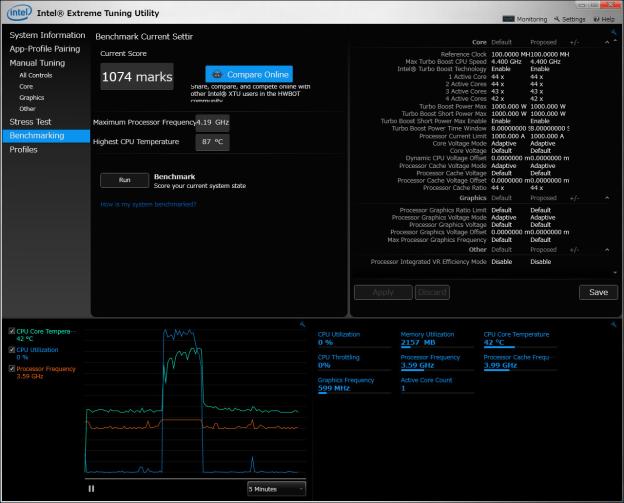Viewport: 624px width, 503px height.
Task: Go to Stress Test section
Action: coord(30,122)
